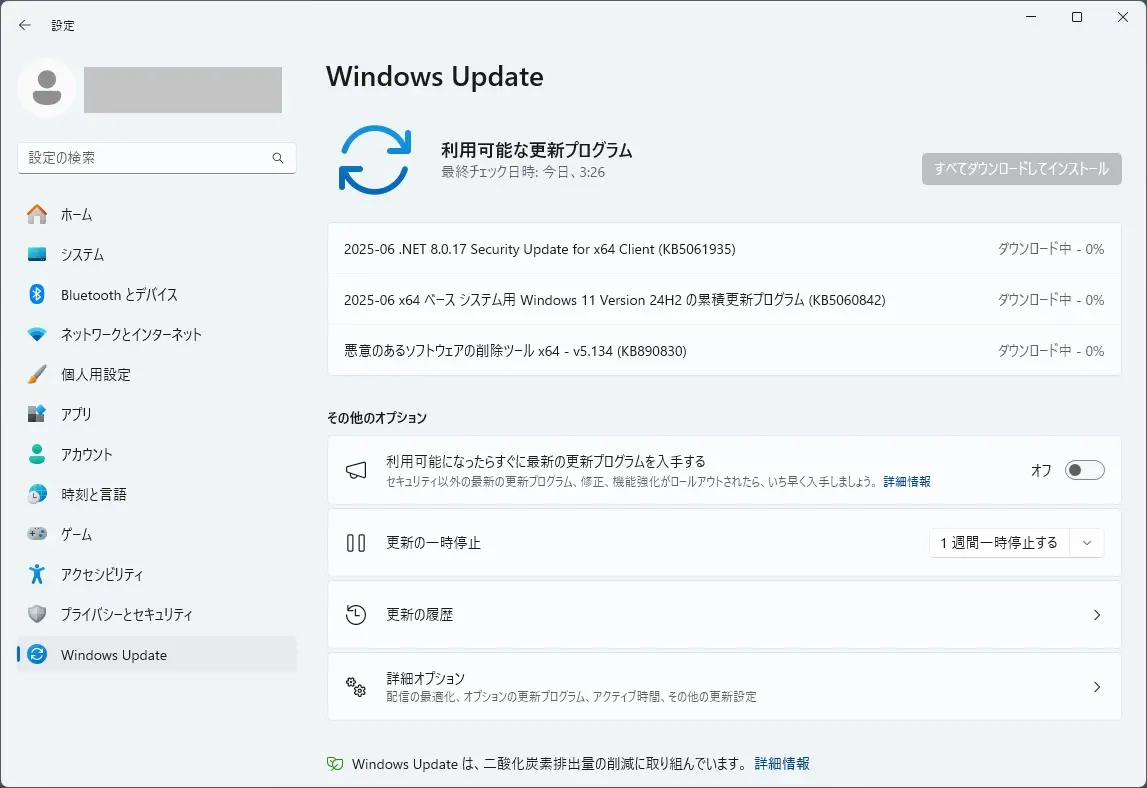
Task: Click the Windows Update page title
Action: 435,77
